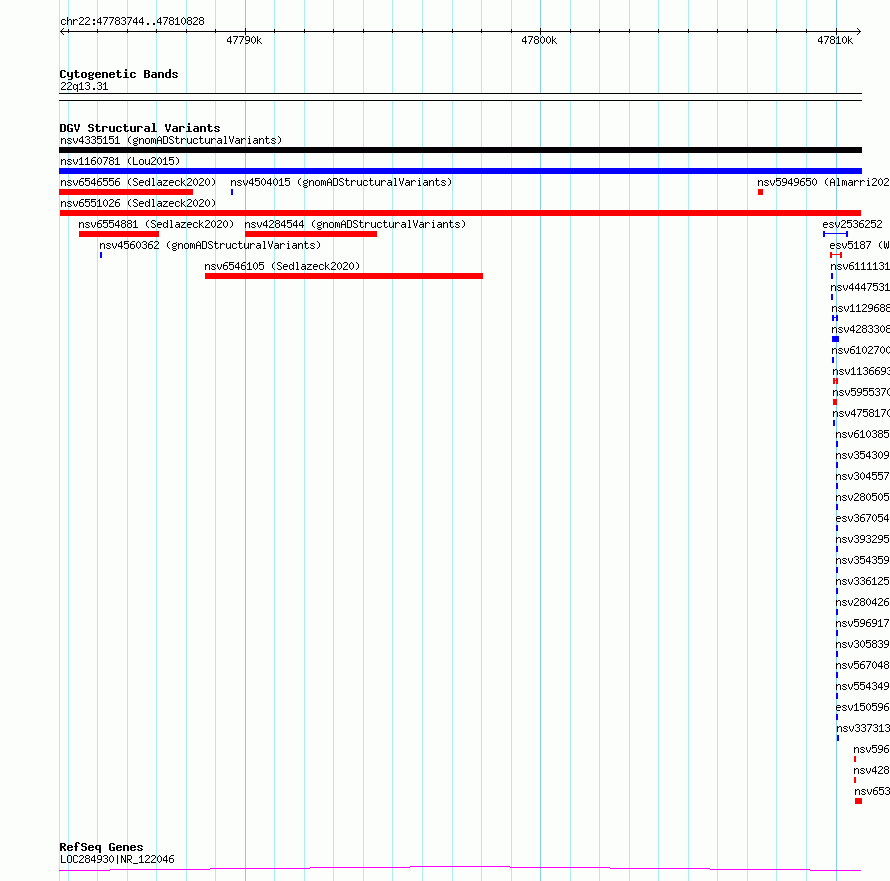This screenshot has height=881, width=890.
Task: Open the nsv6551026 (Sedlazeck2020) label
Action: (x=138, y=203)
